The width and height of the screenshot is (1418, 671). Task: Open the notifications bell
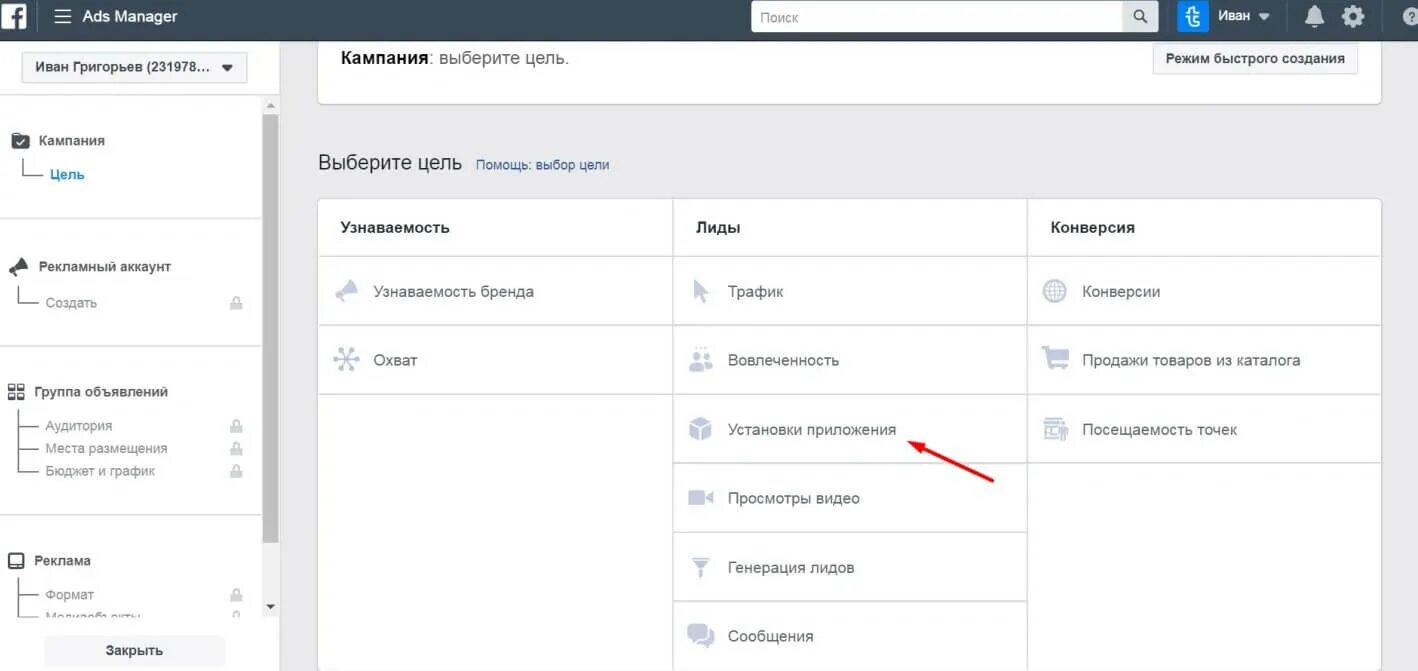pos(1315,17)
